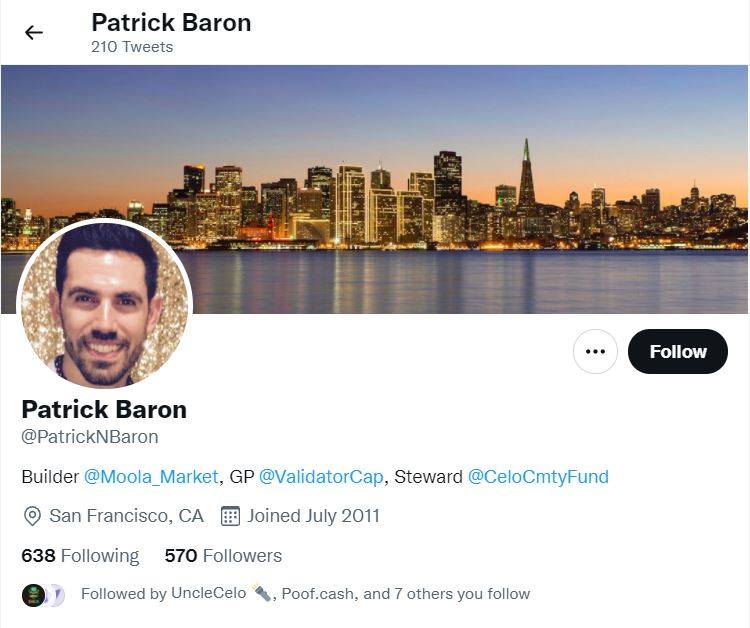The image size is (750, 628).
Task: Open the three-dots more options menu
Action: click(595, 352)
